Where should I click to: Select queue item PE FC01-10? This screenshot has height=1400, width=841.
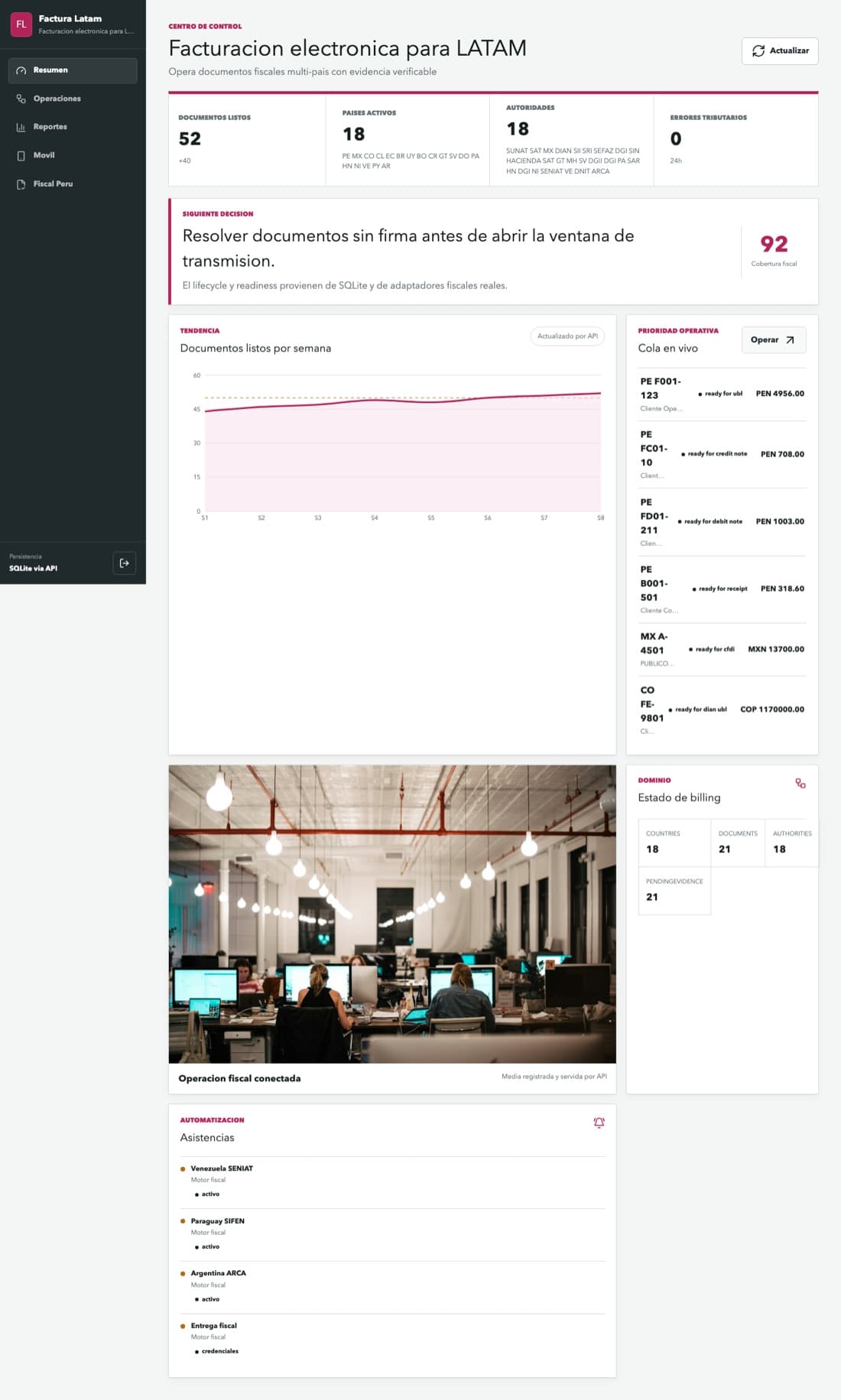pyautogui.click(x=722, y=455)
